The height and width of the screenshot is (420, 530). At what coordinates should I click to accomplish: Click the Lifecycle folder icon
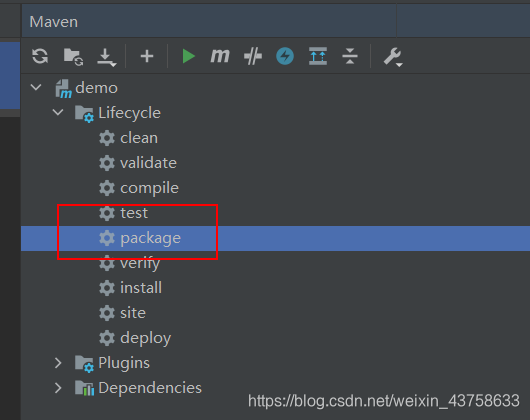pyautogui.click(x=85, y=114)
